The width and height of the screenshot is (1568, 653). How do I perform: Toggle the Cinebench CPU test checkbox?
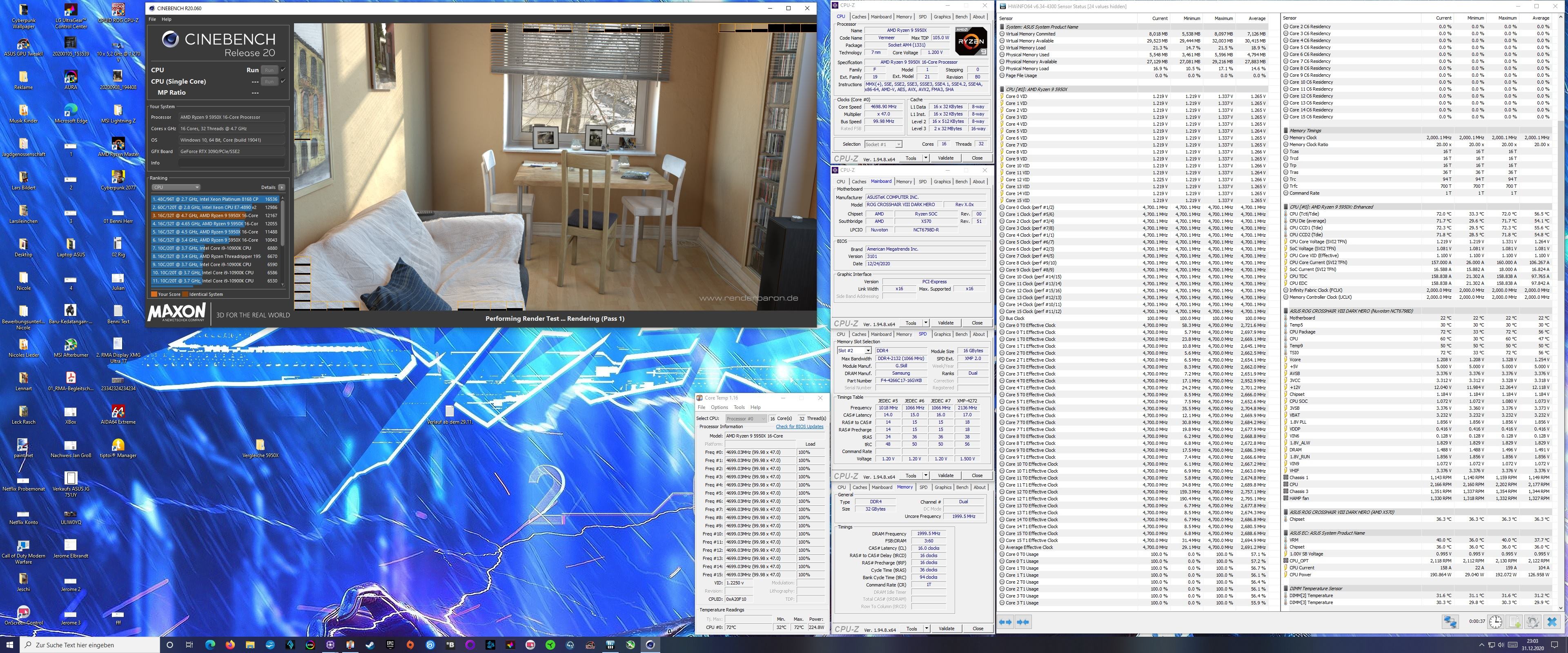point(283,70)
